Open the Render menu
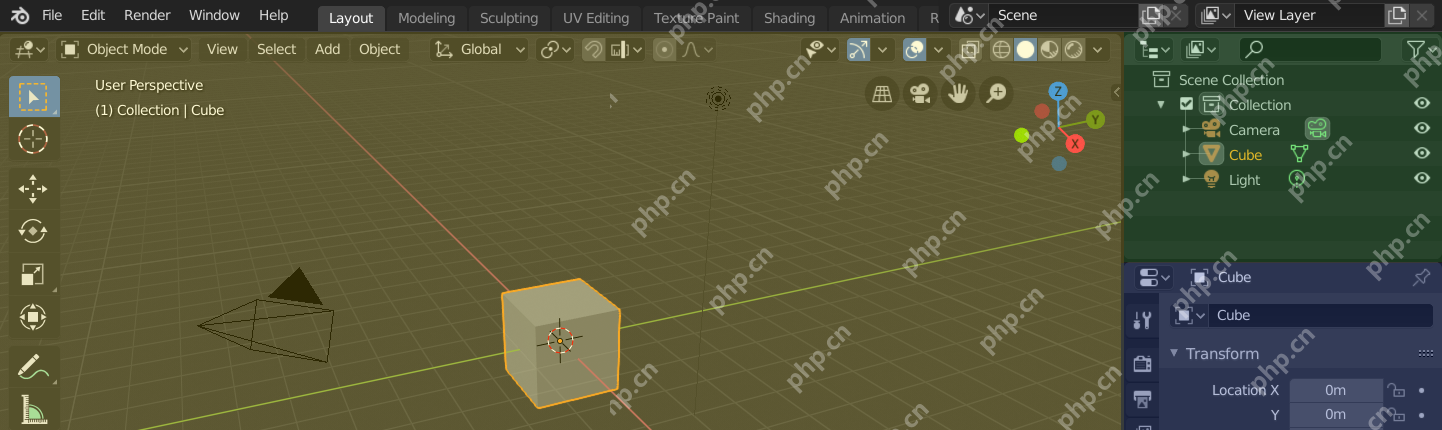This screenshot has height=430, width=1442. (x=147, y=15)
